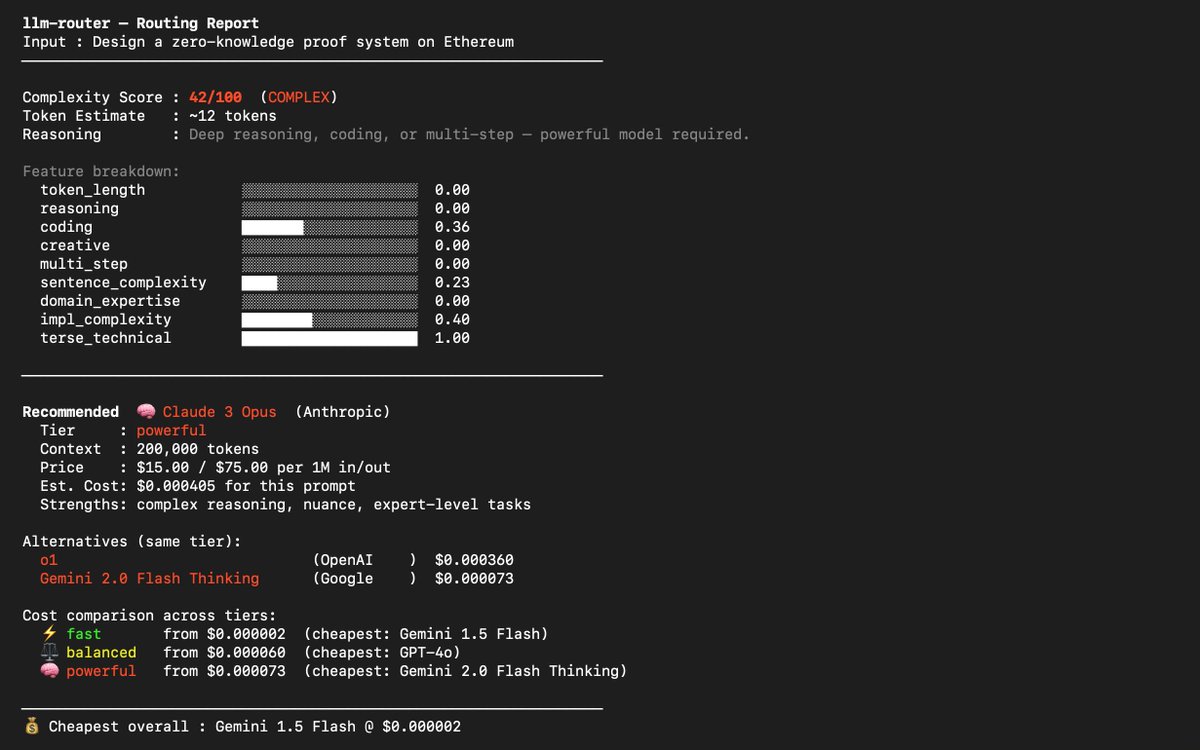Click the token_length empty progress bar

(330, 190)
